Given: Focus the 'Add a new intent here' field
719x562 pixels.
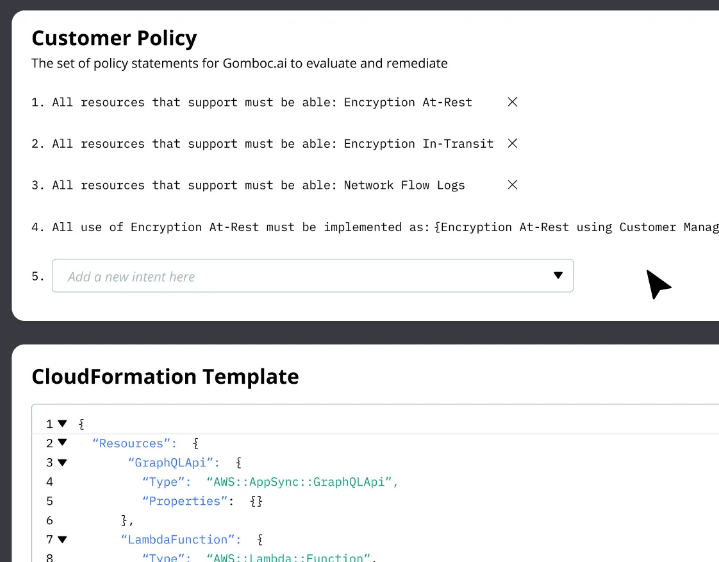Looking at the screenshot, I should [300, 276].
